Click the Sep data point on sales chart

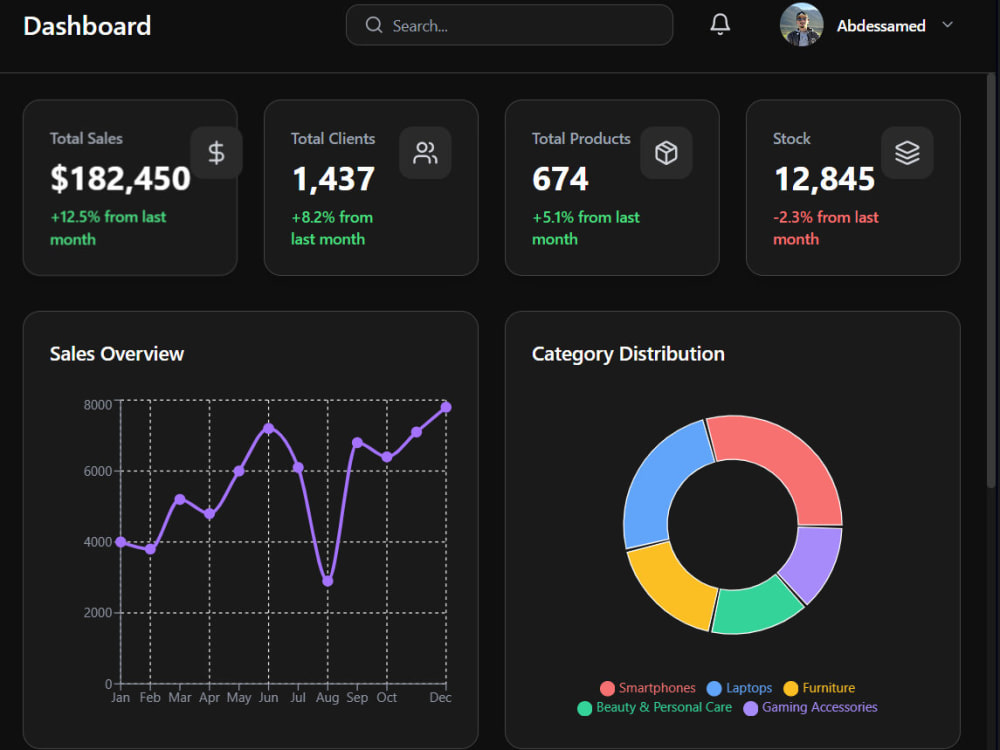click(x=357, y=443)
